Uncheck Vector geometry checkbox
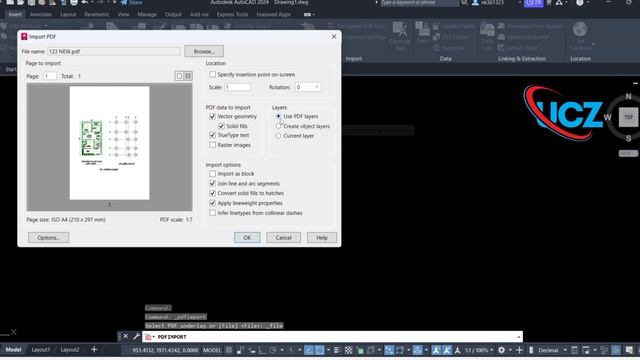The image size is (640, 360). (x=212, y=116)
